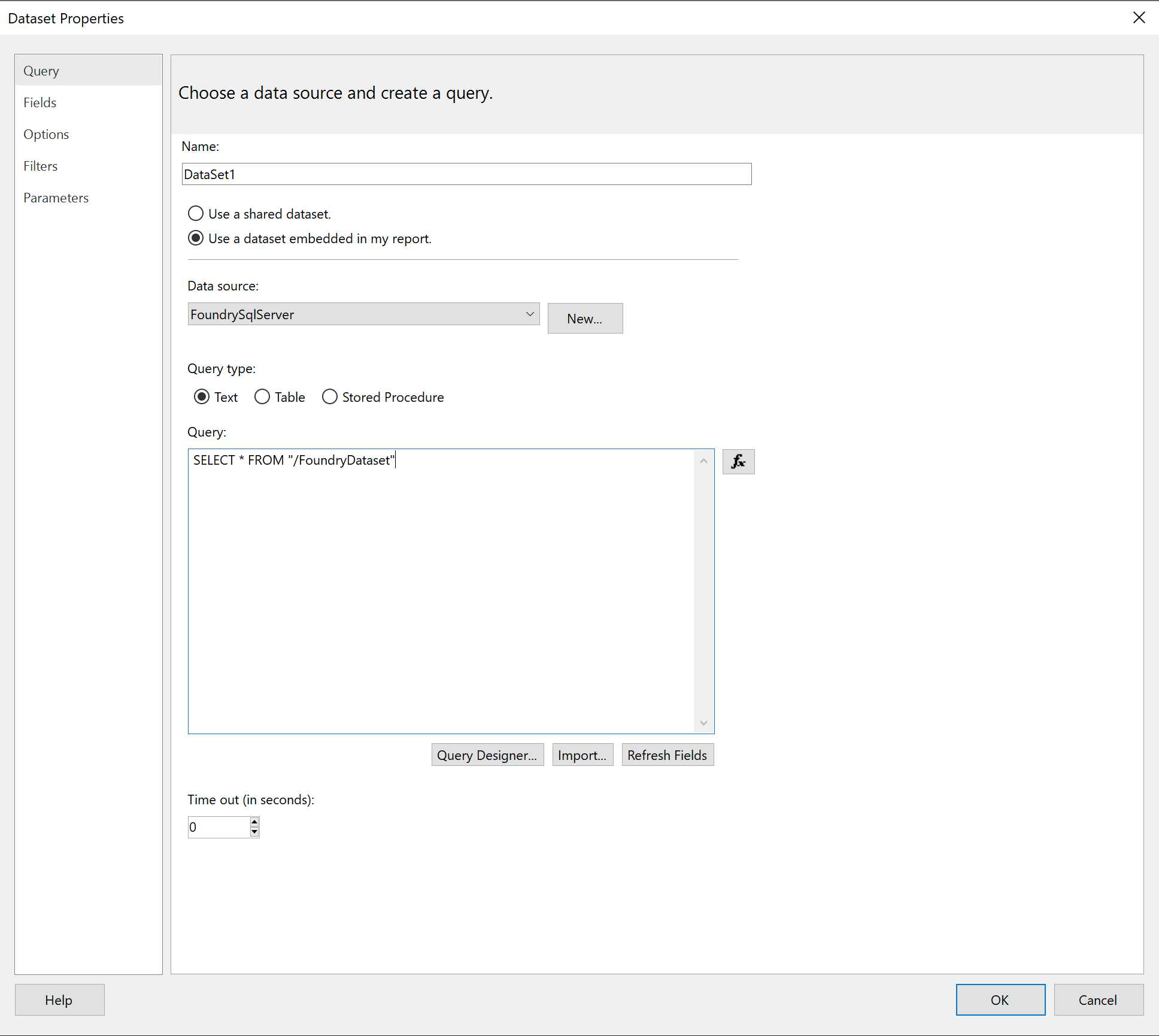Select the Fields tab in sidebar
Screen dimensions: 1159x1036
40,101
